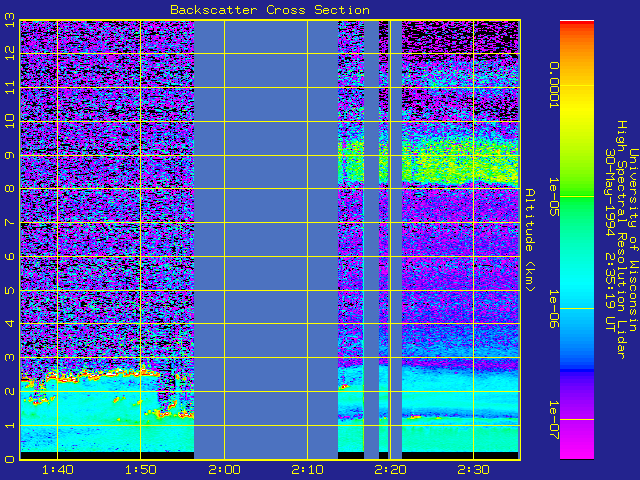
Task: Click altitude label 5 on the y-axis
Action: (x=10, y=290)
